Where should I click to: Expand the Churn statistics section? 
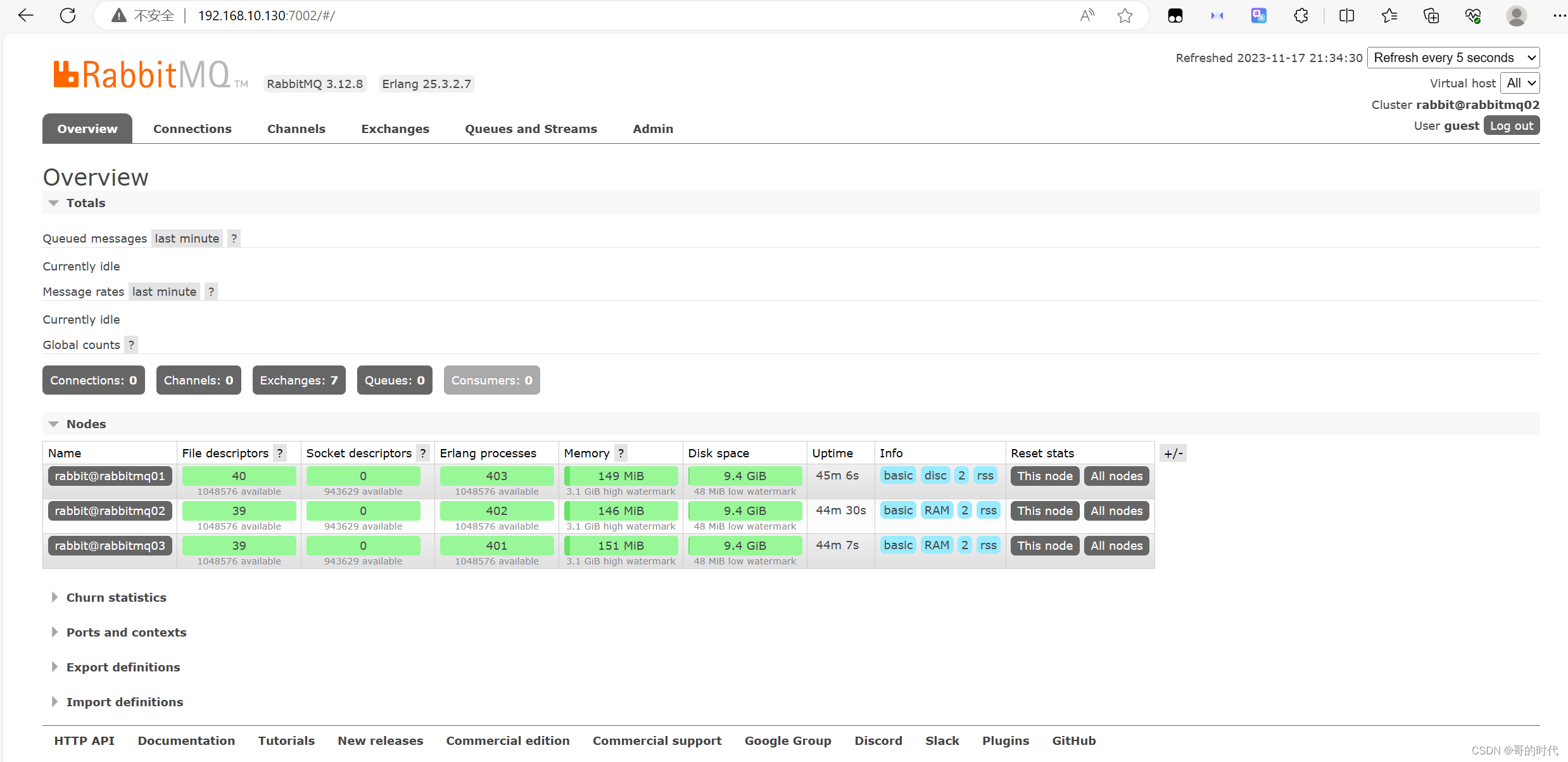click(116, 597)
